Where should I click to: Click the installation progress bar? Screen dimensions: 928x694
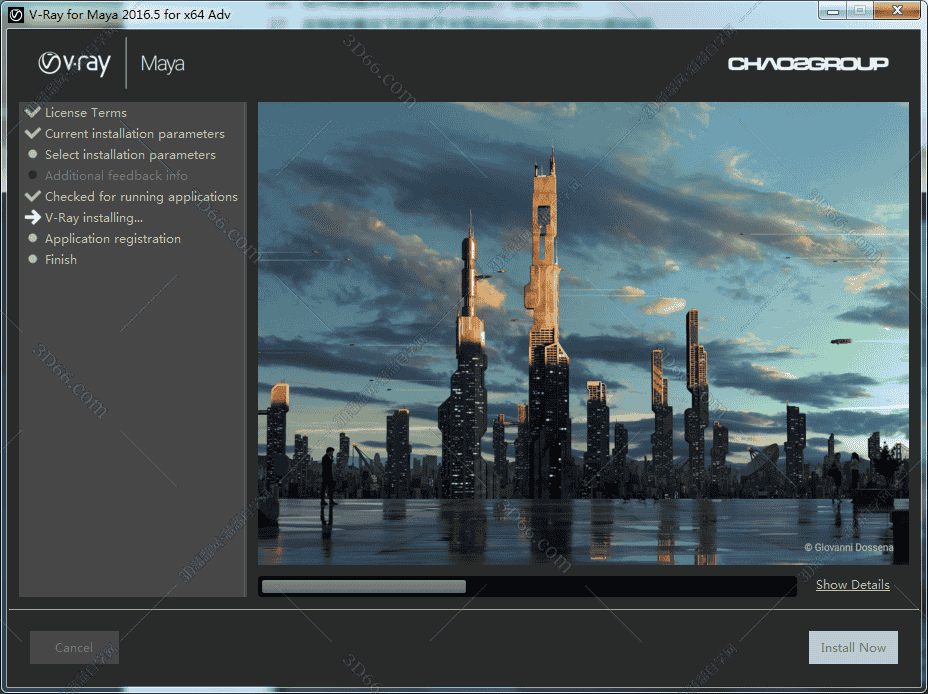[527, 586]
